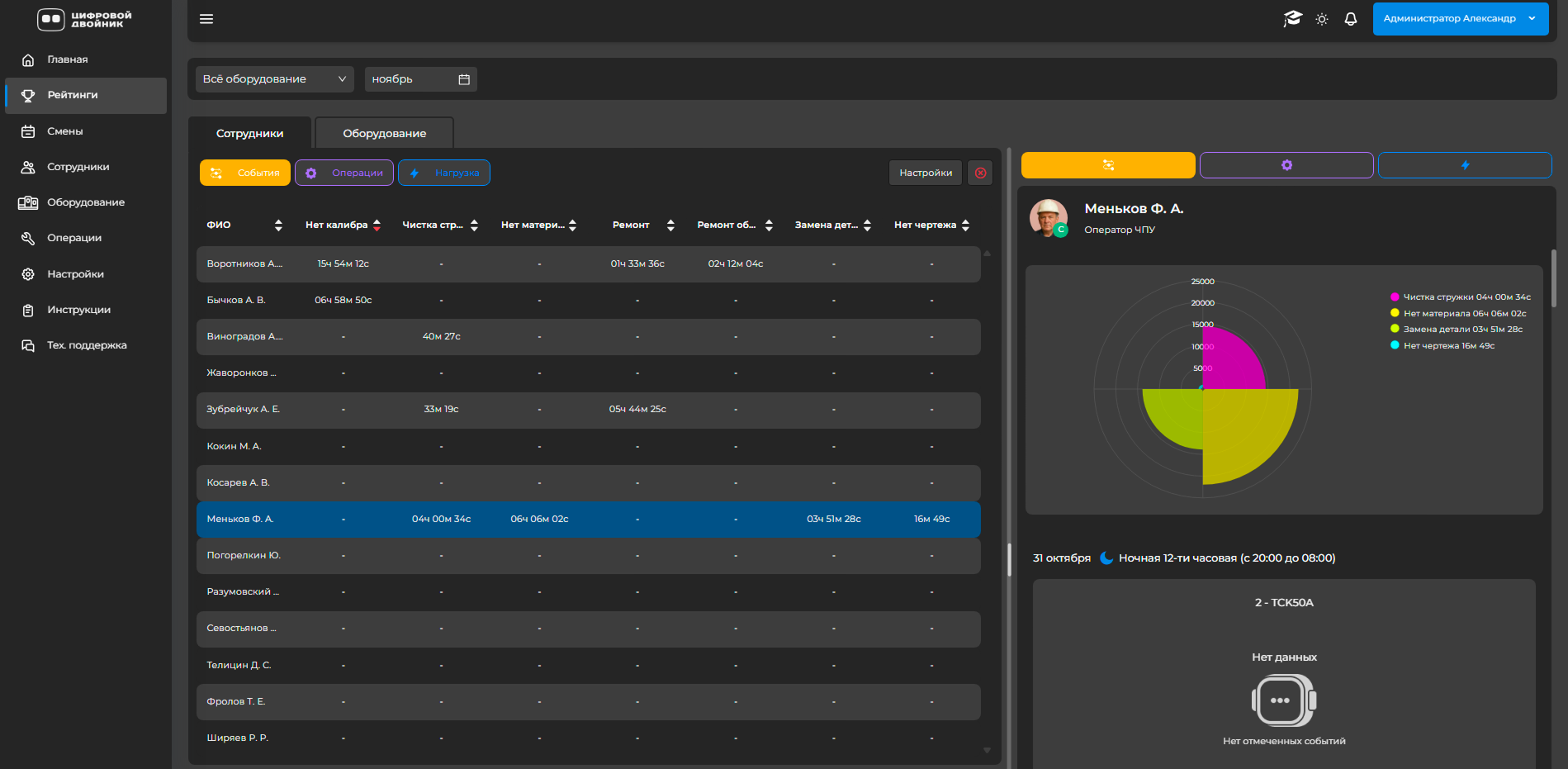Open the Администратор Александр user menu

pos(1459,19)
